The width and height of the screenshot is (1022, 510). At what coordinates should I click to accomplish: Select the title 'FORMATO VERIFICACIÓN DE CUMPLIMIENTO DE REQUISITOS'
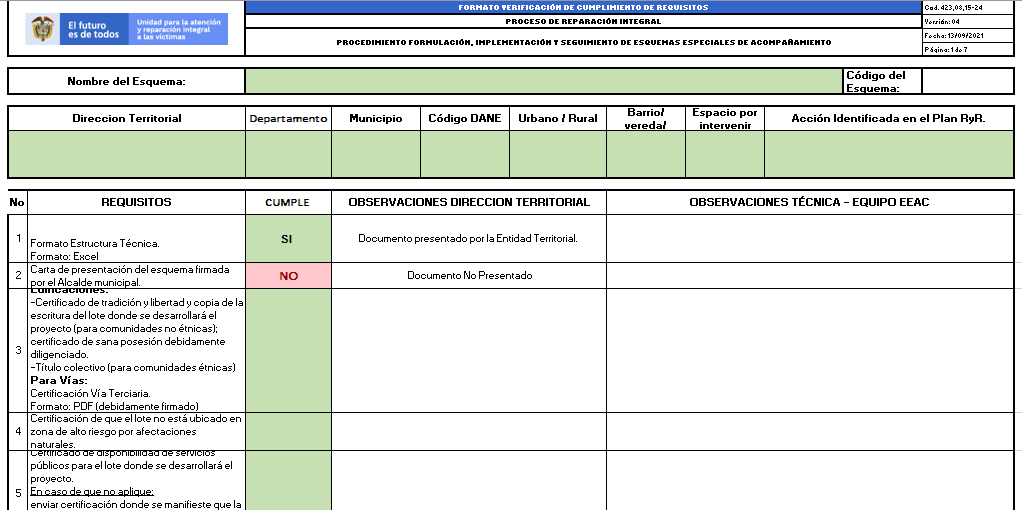583,8
